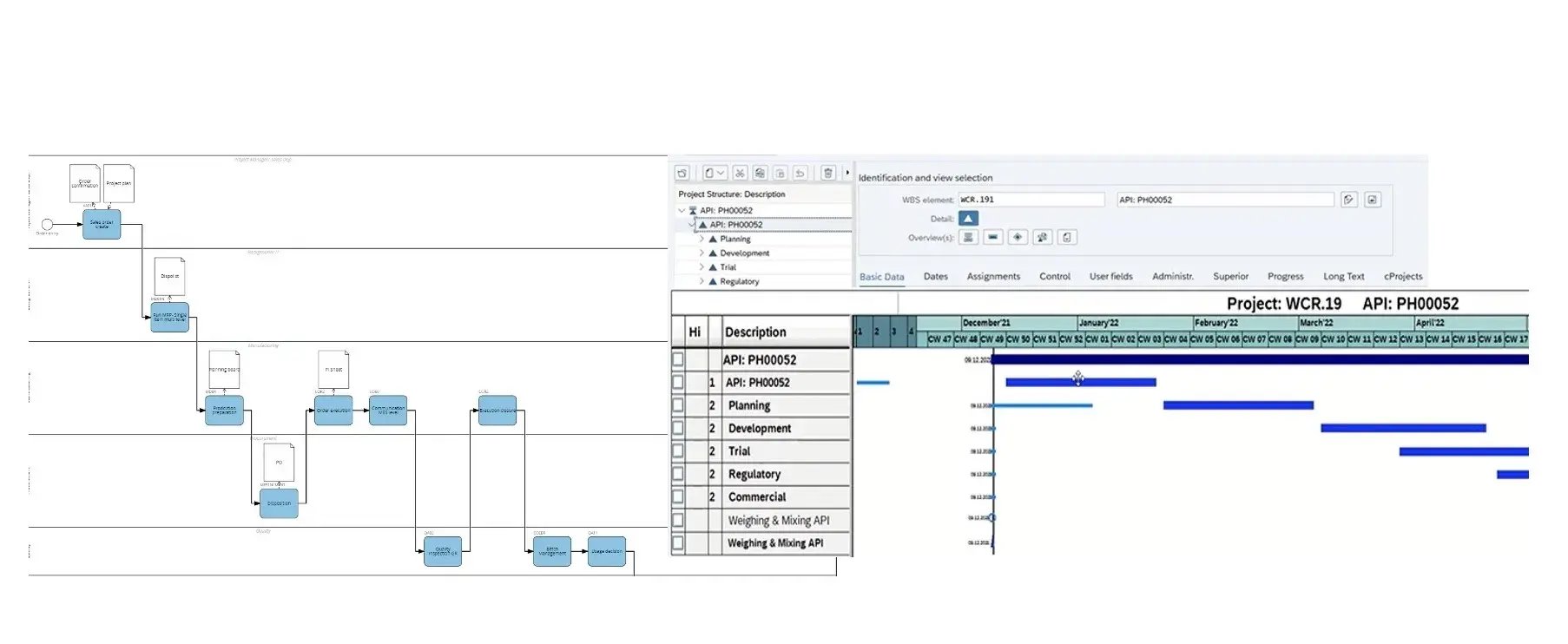Click the cut (scissors) toolbar icon
Screen dimensions: 1568x644
(x=740, y=173)
